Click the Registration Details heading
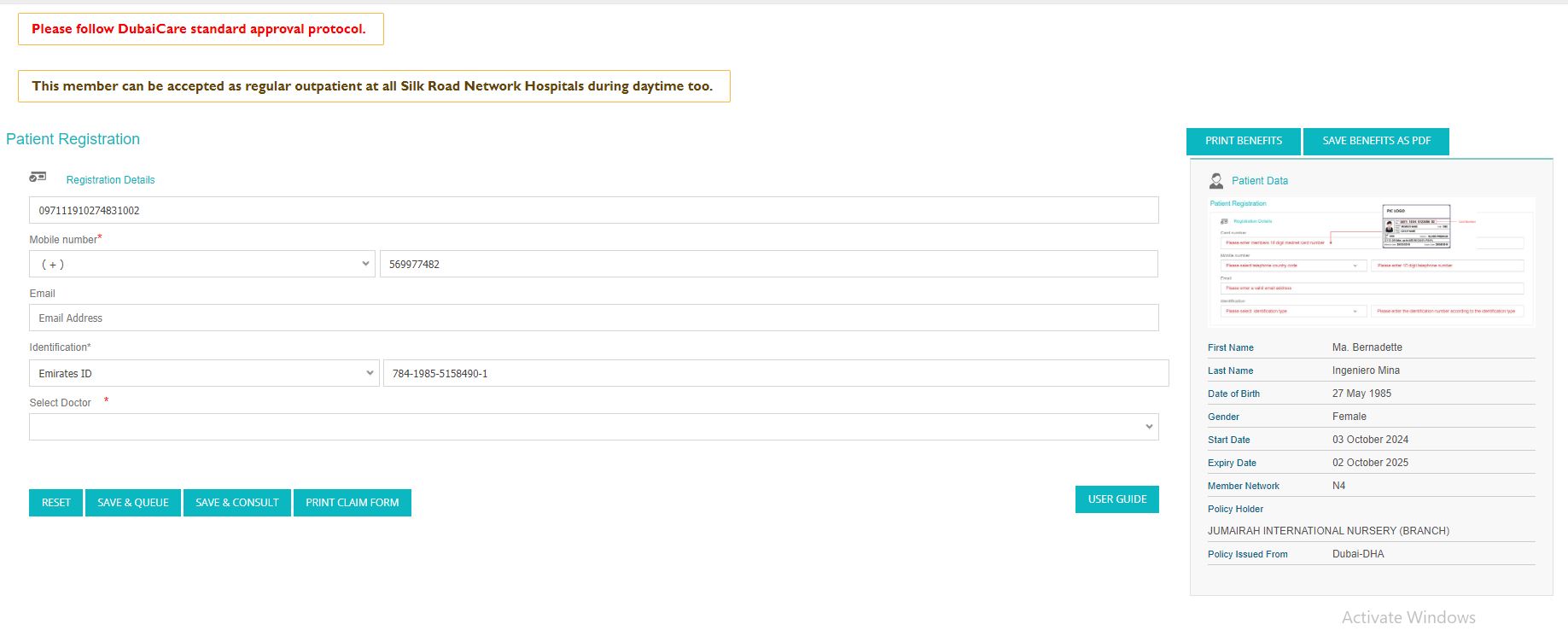 111,180
